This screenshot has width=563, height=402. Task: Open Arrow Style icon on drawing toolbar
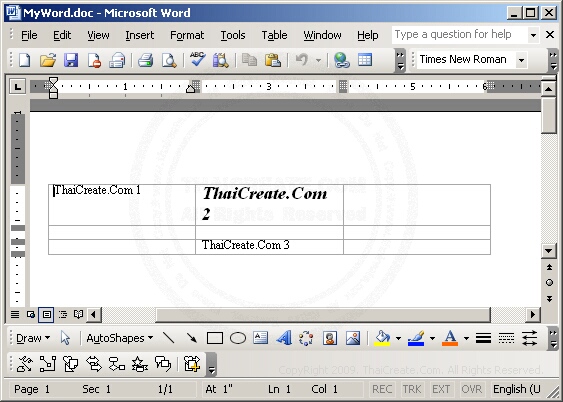click(529, 338)
